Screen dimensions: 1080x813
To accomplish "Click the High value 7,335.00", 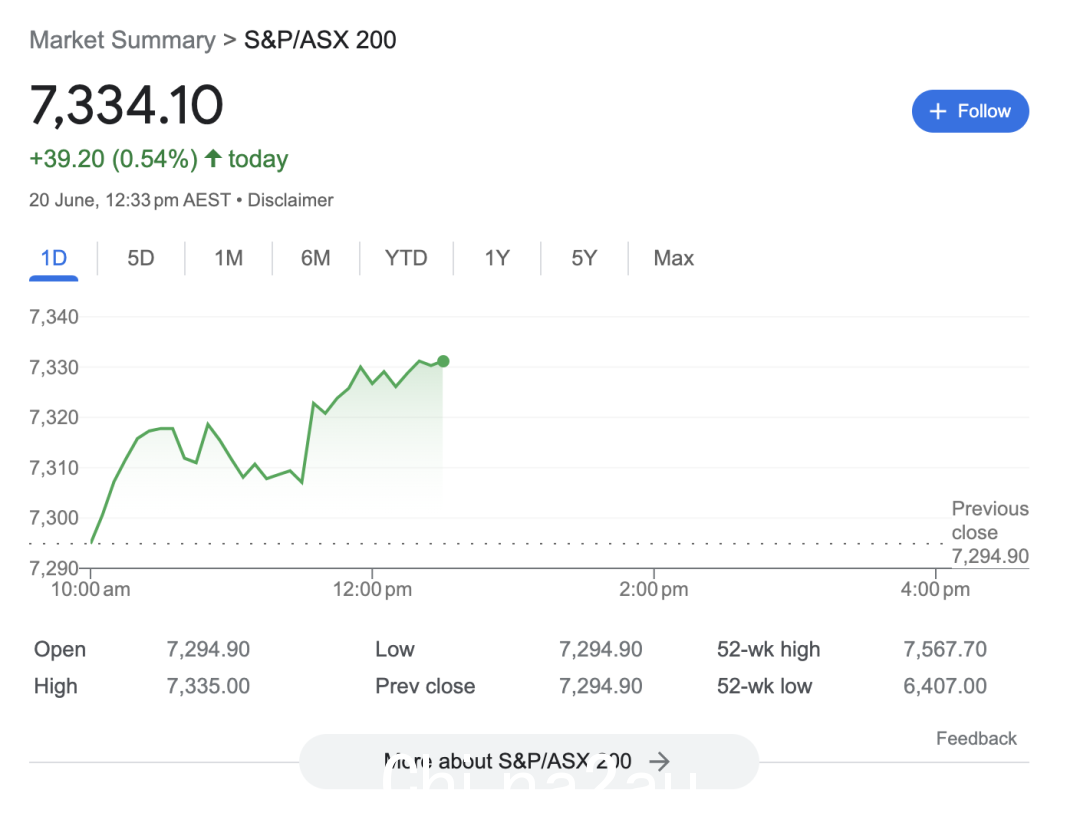I will [x=208, y=686].
